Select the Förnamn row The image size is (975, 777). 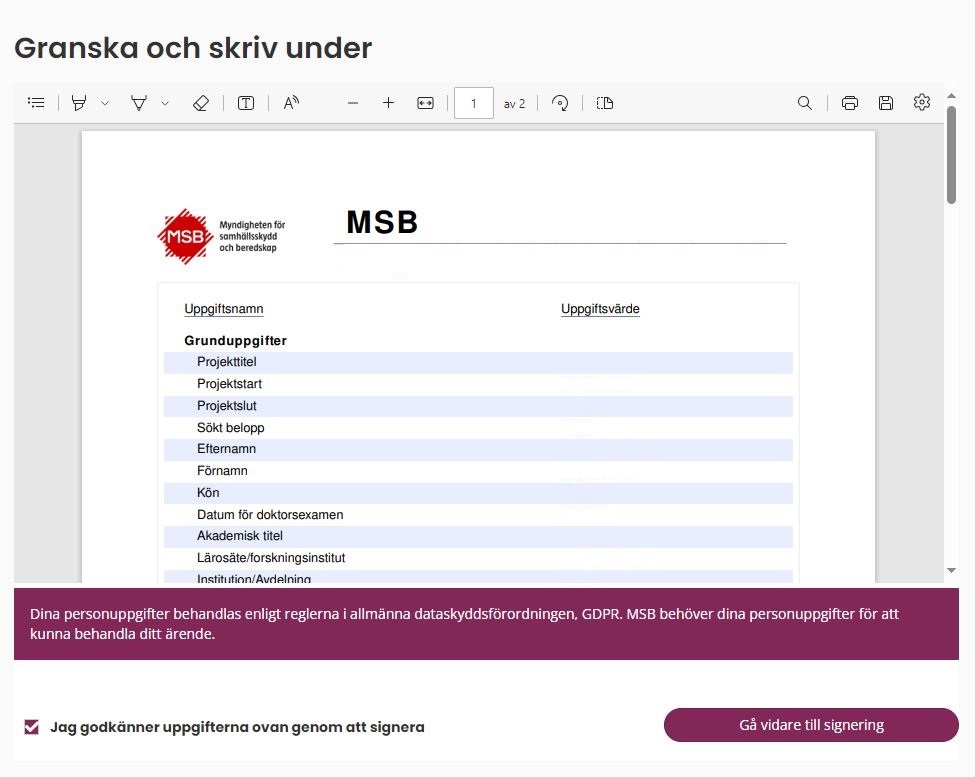(478, 471)
